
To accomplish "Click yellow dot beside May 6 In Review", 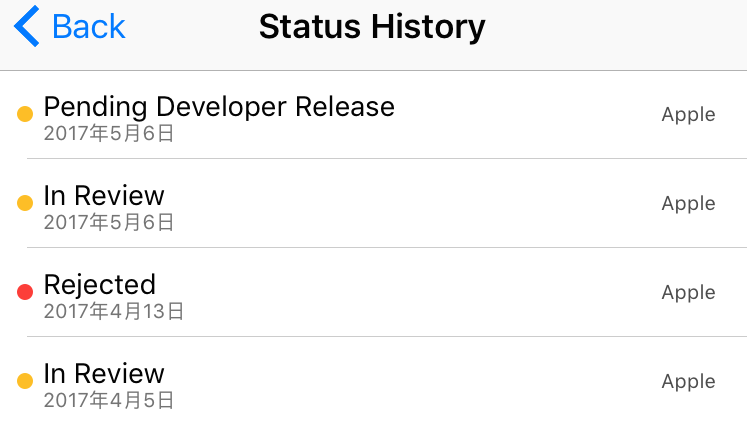I will 25,204.
